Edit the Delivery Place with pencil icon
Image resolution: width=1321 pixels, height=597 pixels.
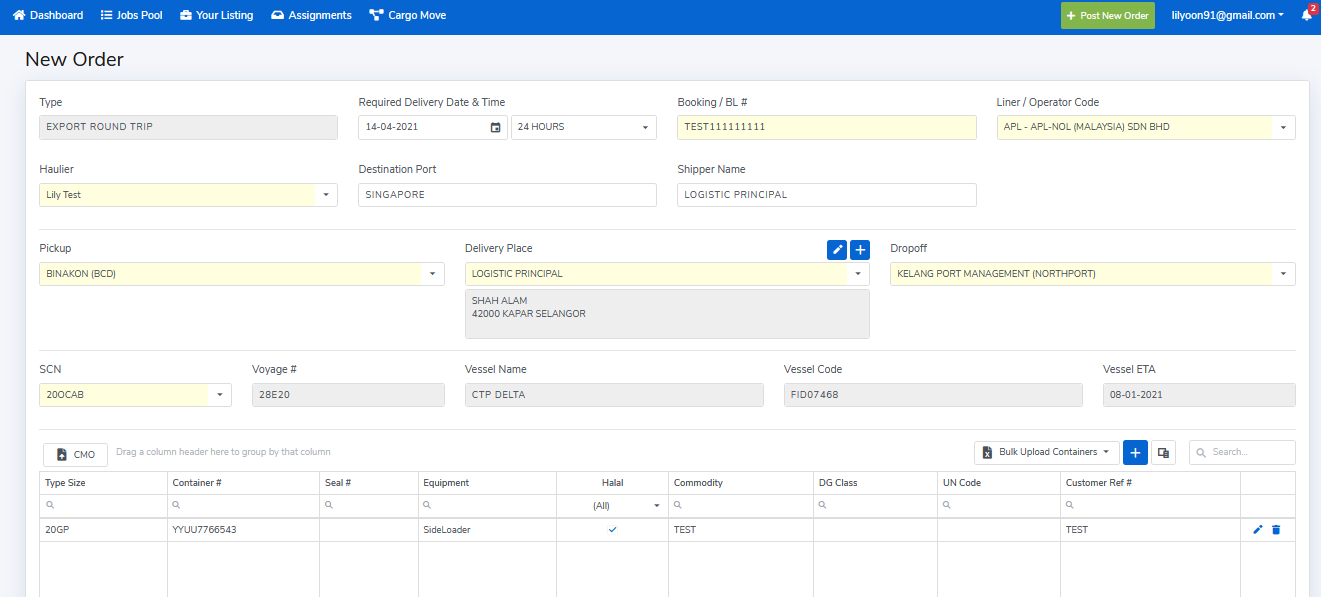point(837,250)
